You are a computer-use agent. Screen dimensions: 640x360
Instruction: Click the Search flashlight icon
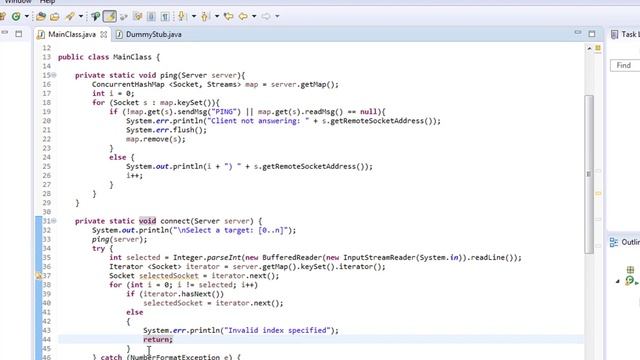point(70,16)
